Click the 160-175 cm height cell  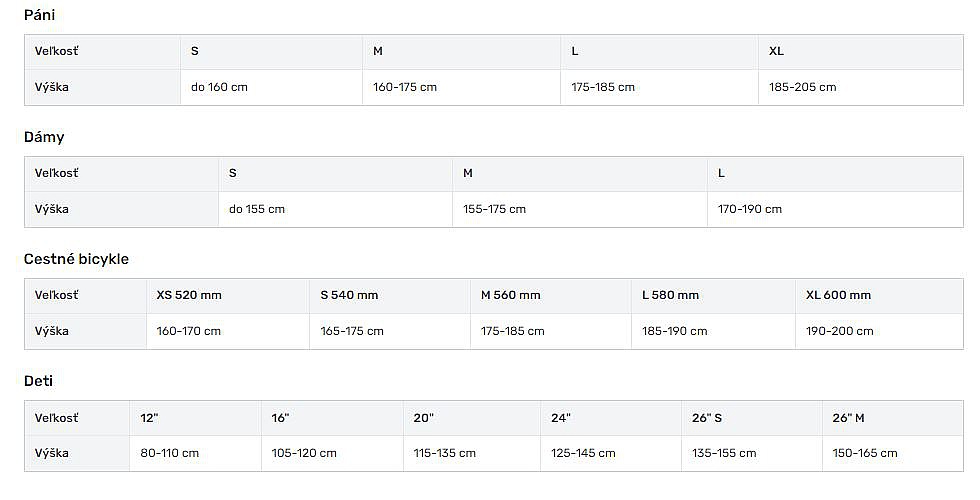point(461,88)
